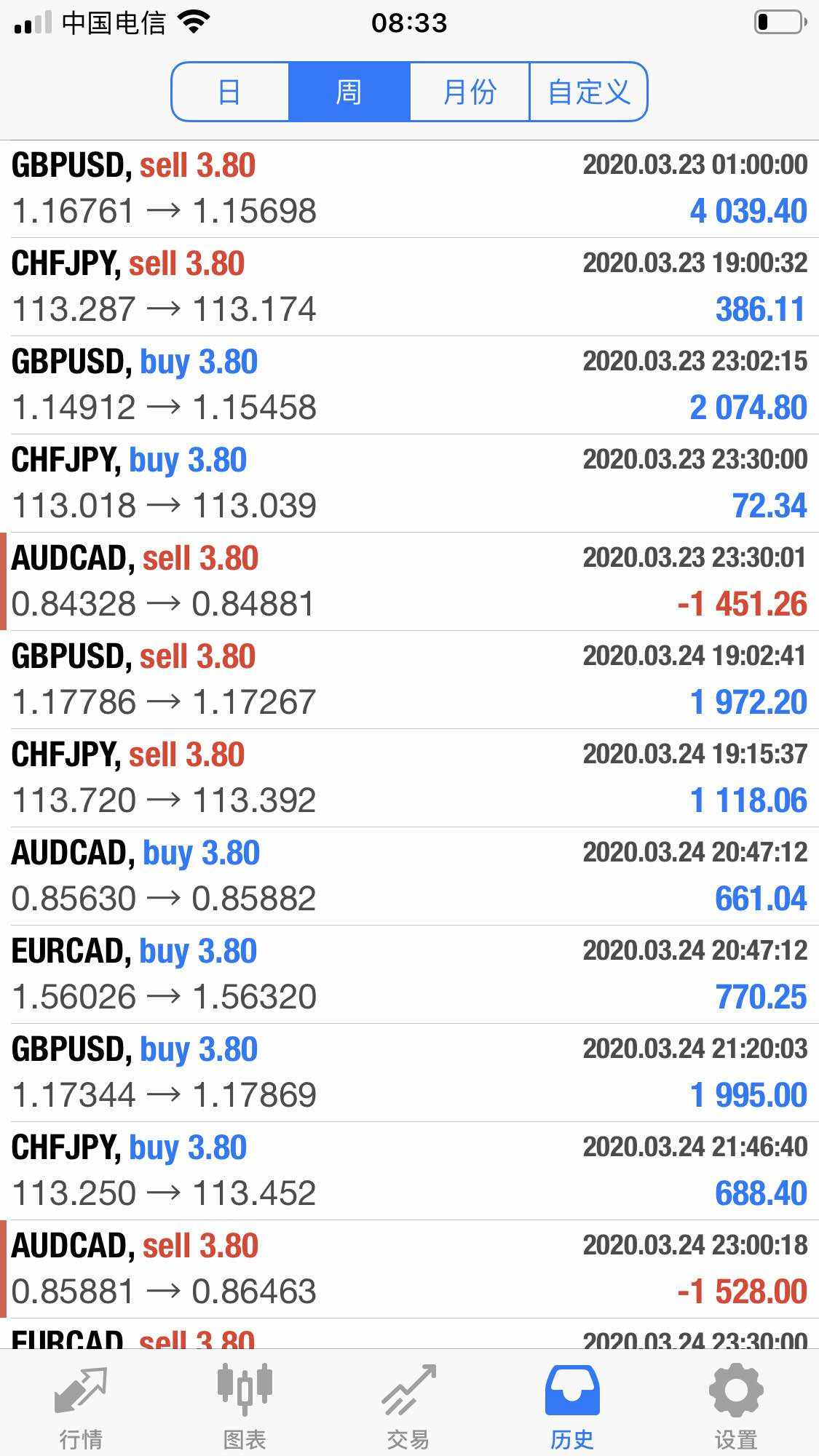The height and width of the screenshot is (1456, 819).
Task: Select the 历史 history tray icon
Action: pos(572,1391)
